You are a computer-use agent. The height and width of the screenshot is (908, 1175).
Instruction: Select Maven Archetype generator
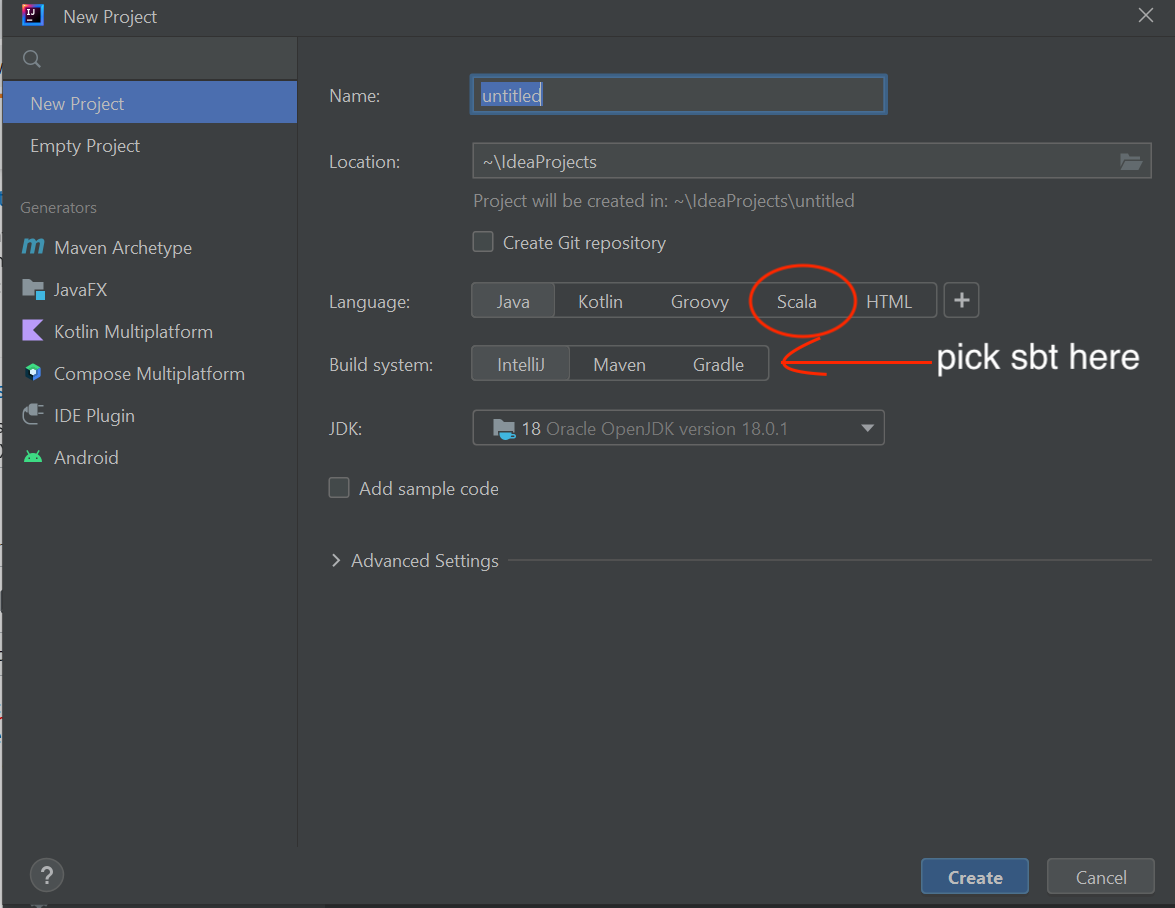coord(150,247)
